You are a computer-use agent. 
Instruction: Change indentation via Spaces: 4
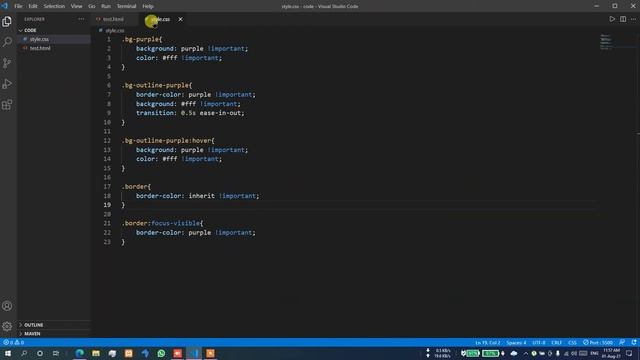pos(516,342)
